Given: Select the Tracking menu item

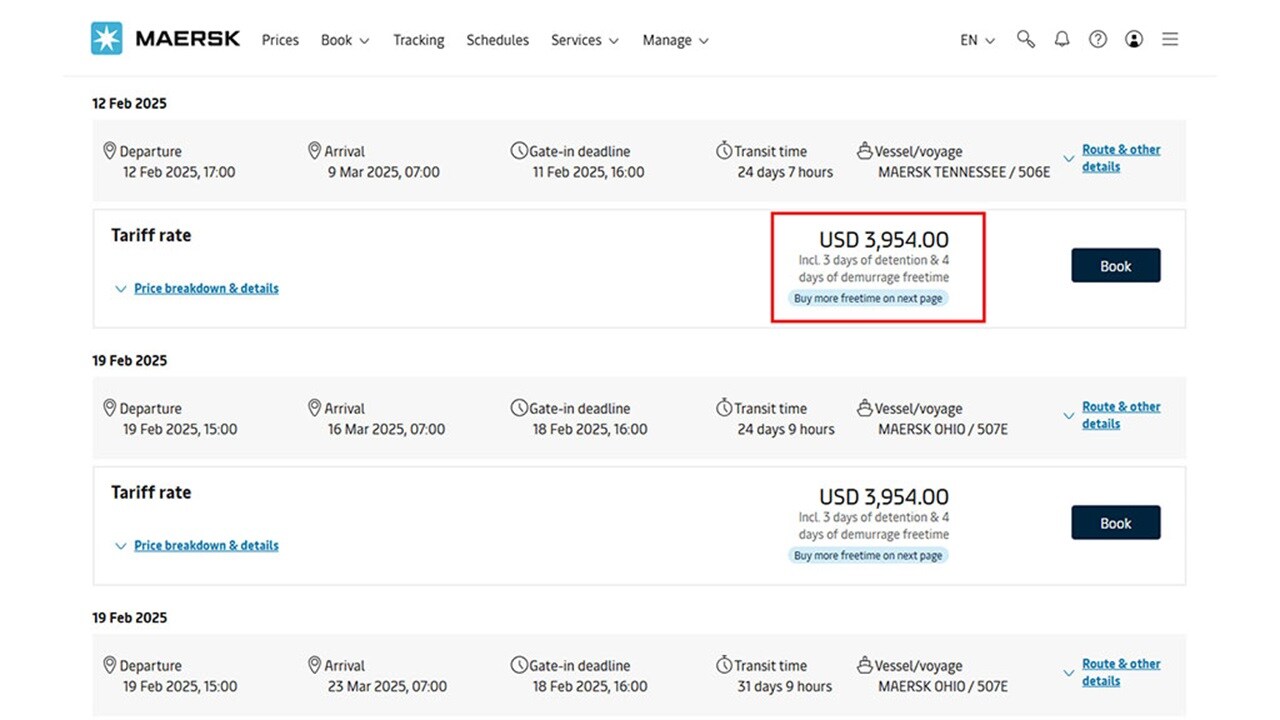Looking at the screenshot, I should pyautogui.click(x=418, y=40).
